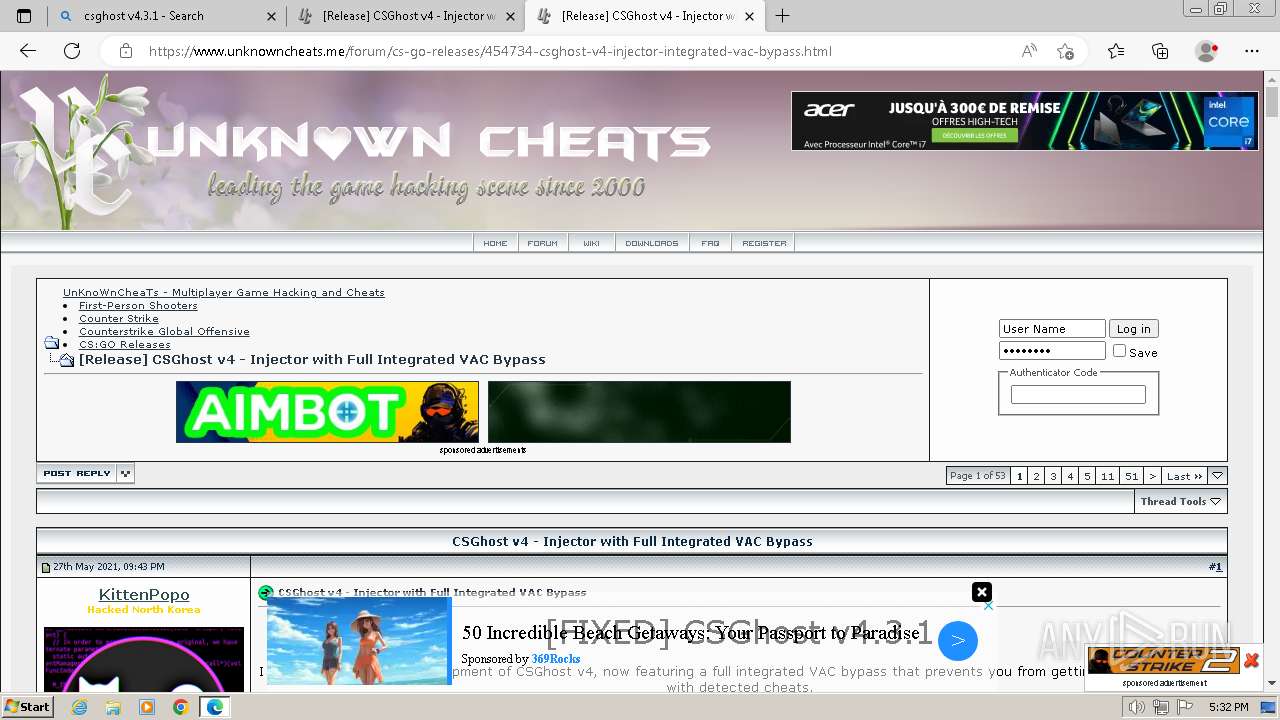Click the Post Reply button
Viewport: 1280px width, 720px height.
coord(77,473)
